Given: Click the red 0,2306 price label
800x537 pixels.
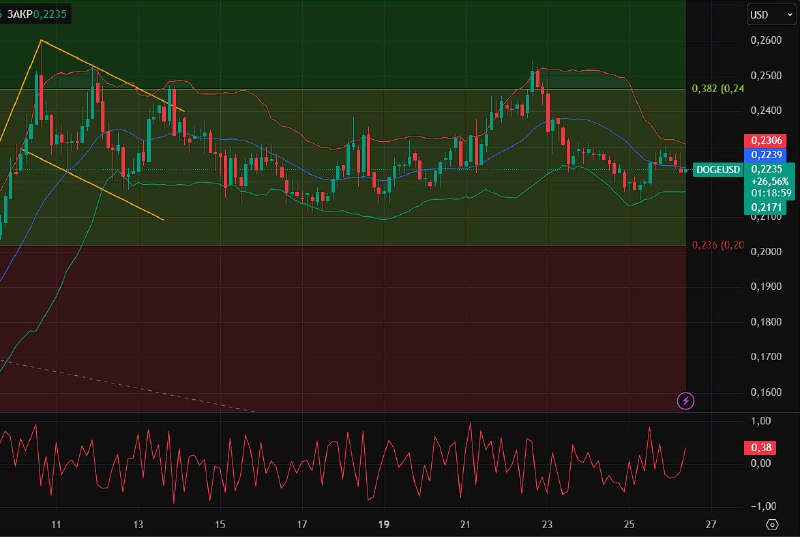Looking at the screenshot, I should coord(767,140).
